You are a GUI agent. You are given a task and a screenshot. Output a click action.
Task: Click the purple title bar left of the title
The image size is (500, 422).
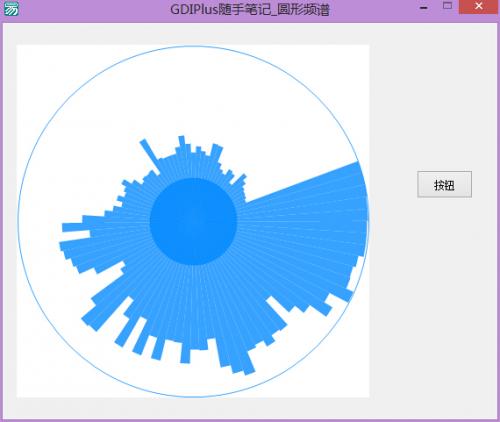tap(93, 9)
